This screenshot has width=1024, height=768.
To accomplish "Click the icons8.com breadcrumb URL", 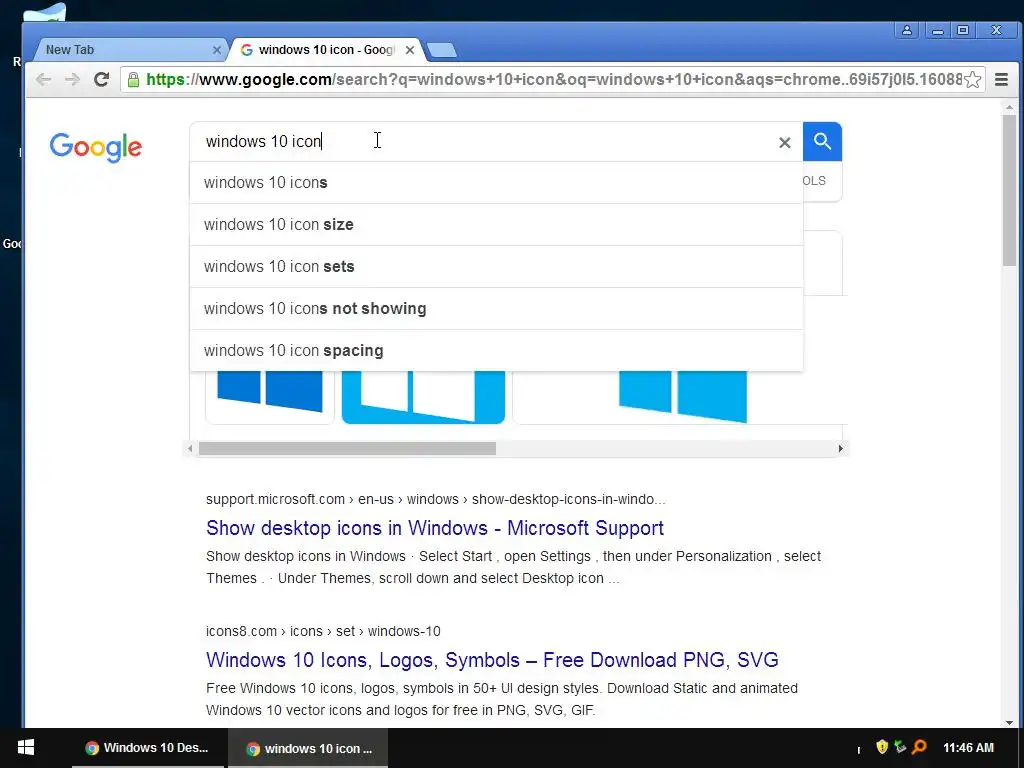I will point(323,632).
